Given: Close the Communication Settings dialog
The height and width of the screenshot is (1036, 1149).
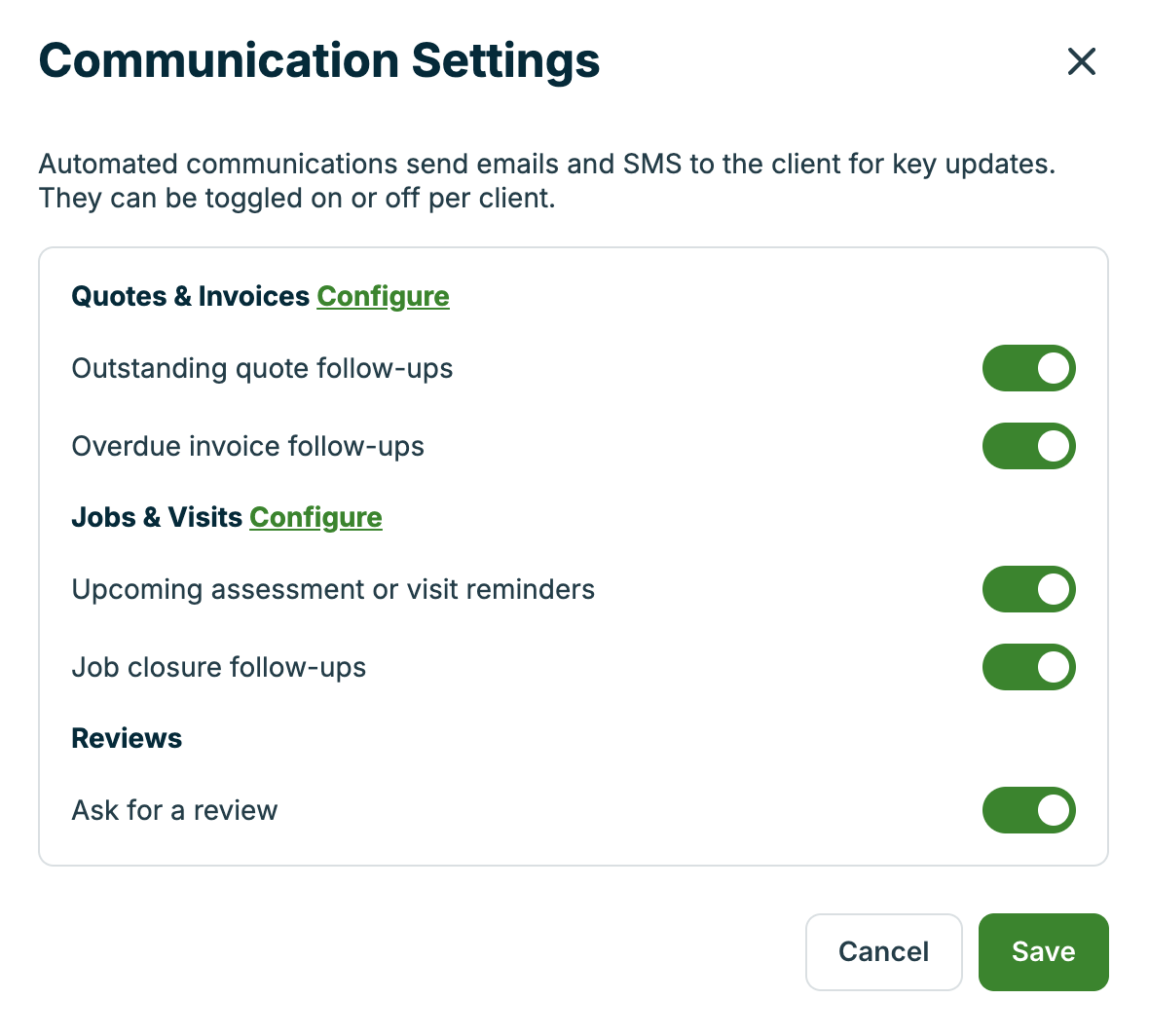Looking at the screenshot, I should pyautogui.click(x=1082, y=61).
